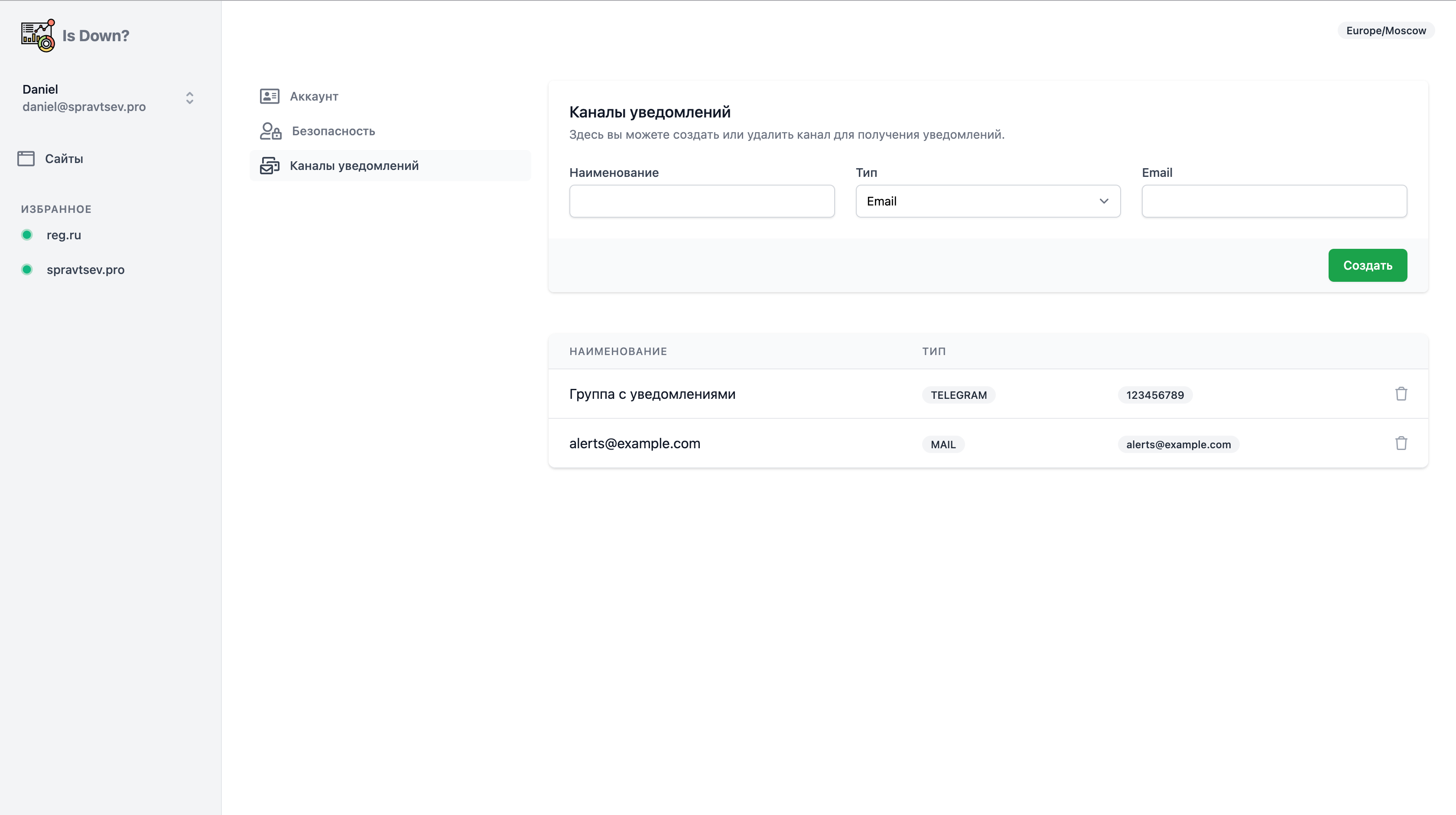Expand the timezone selector Europe/Moscow

[x=1386, y=30]
